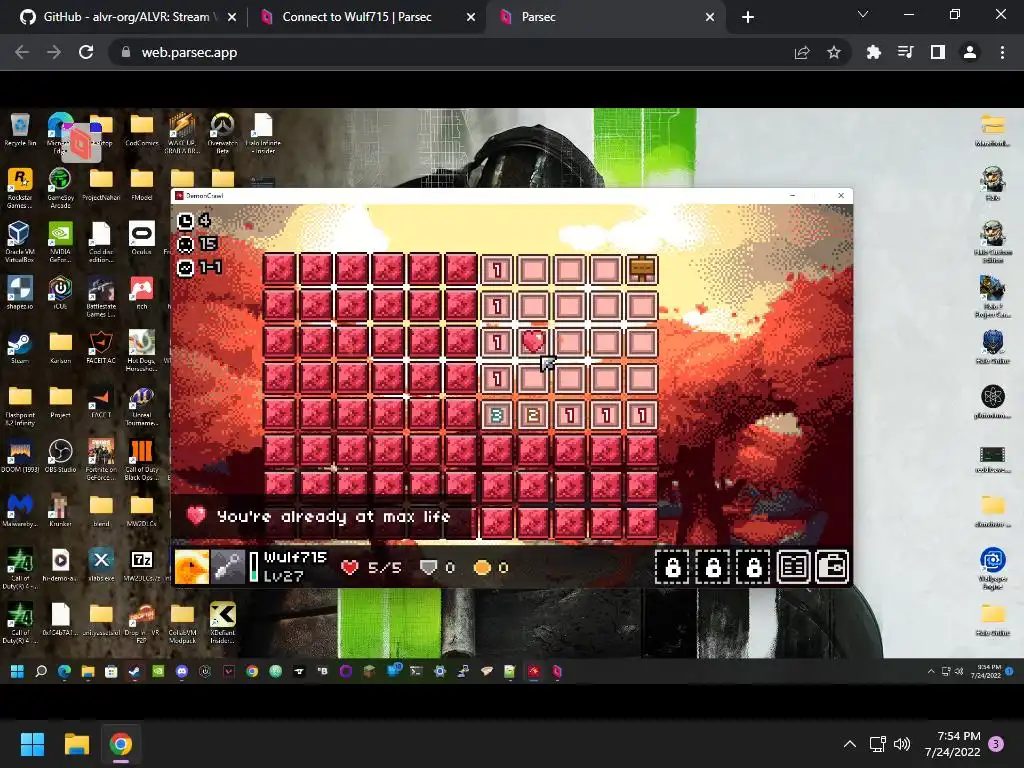Screen dimensions: 1024x768
Task: Click the remote taskbar Steam icon
Action: point(135,671)
